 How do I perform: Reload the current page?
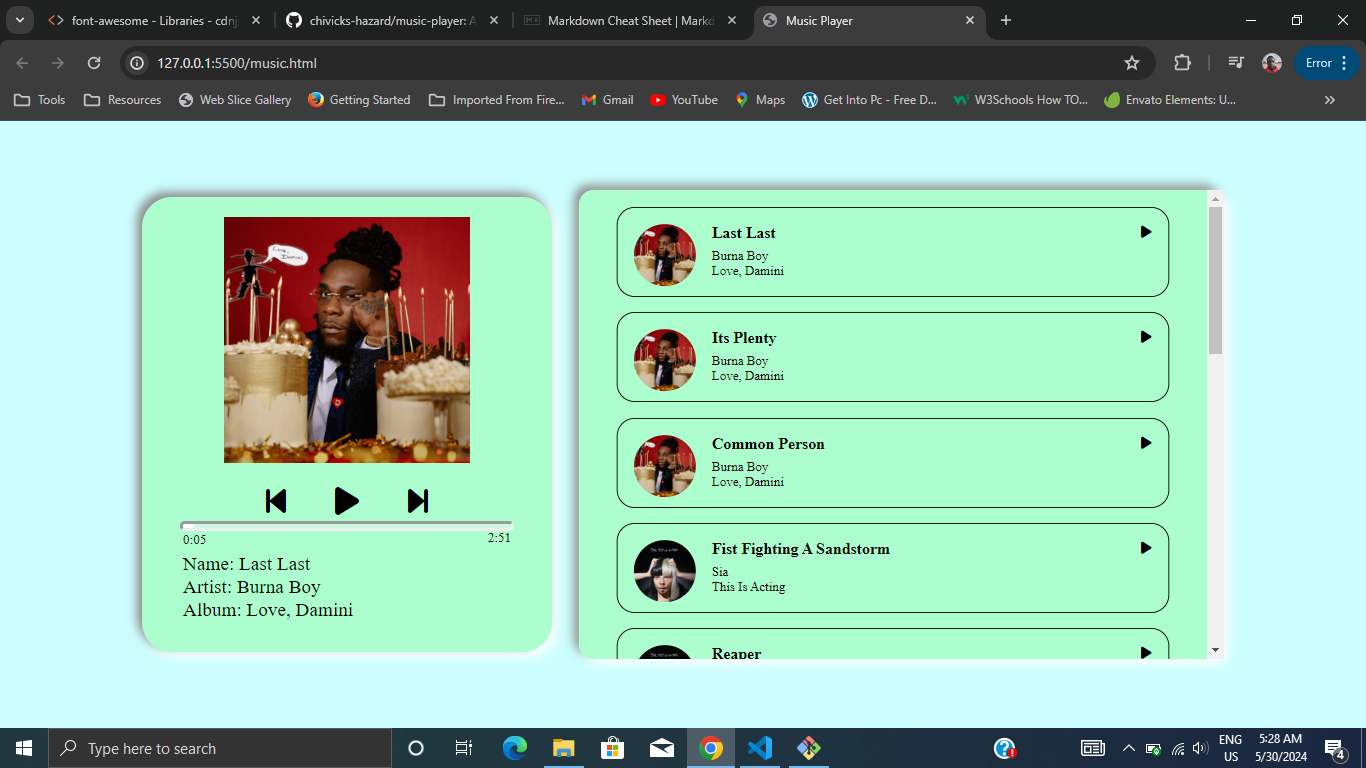tap(94, 63)
